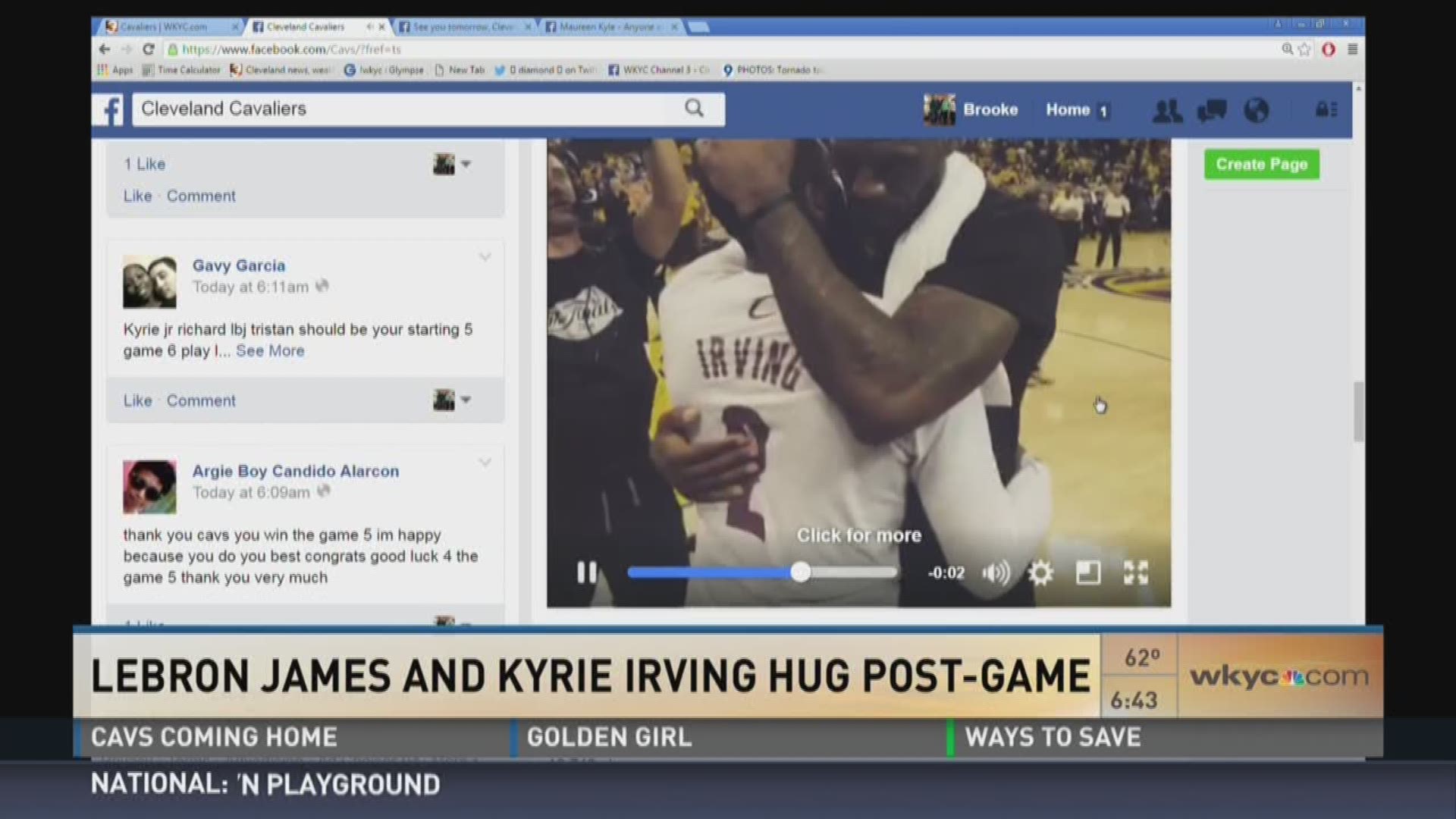This screenshot has height=819, width=1456.
Task: Open the New Tab bookmark
Action: (x=460, y=70)
